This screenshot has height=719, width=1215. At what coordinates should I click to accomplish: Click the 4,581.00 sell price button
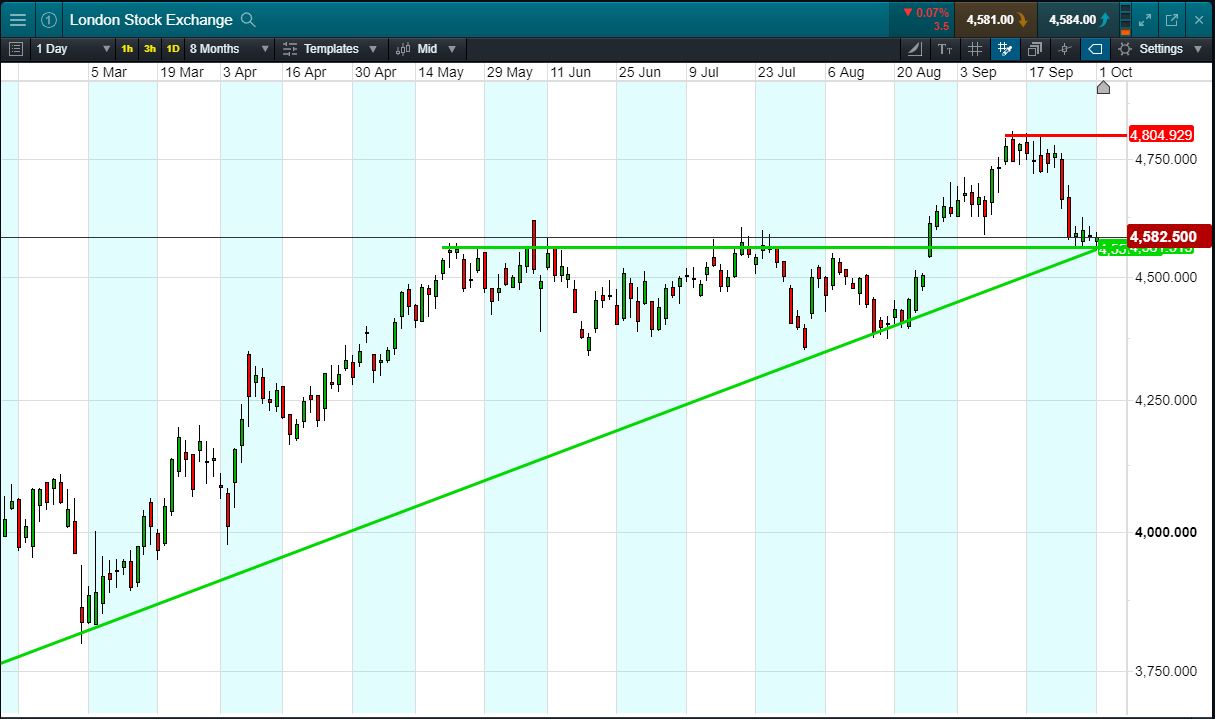pyautogui.click(x=995, y=20)
